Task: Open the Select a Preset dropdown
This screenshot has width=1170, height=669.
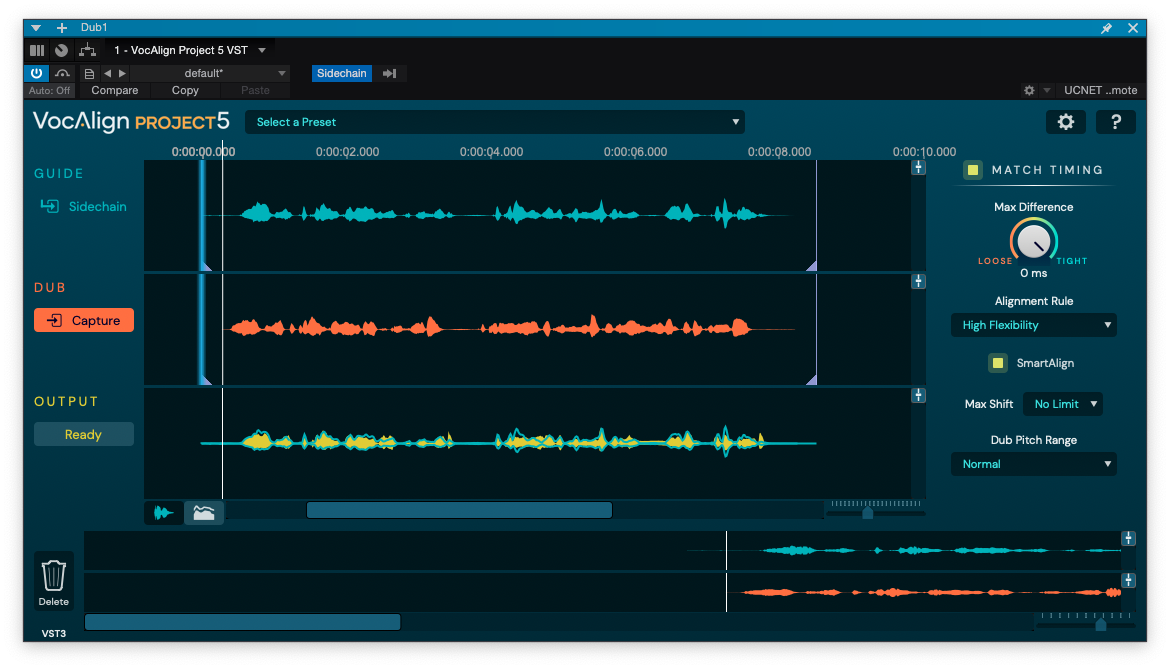Action: (495, 122)
